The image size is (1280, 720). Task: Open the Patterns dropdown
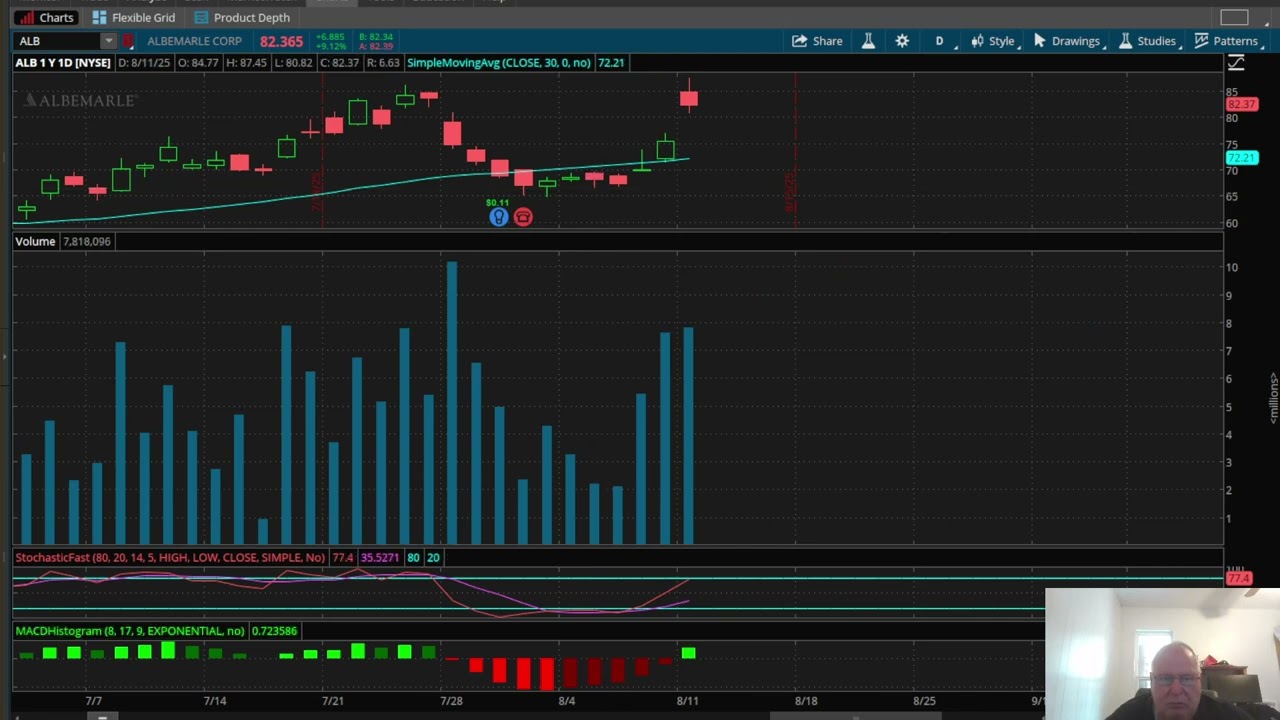1228,41
